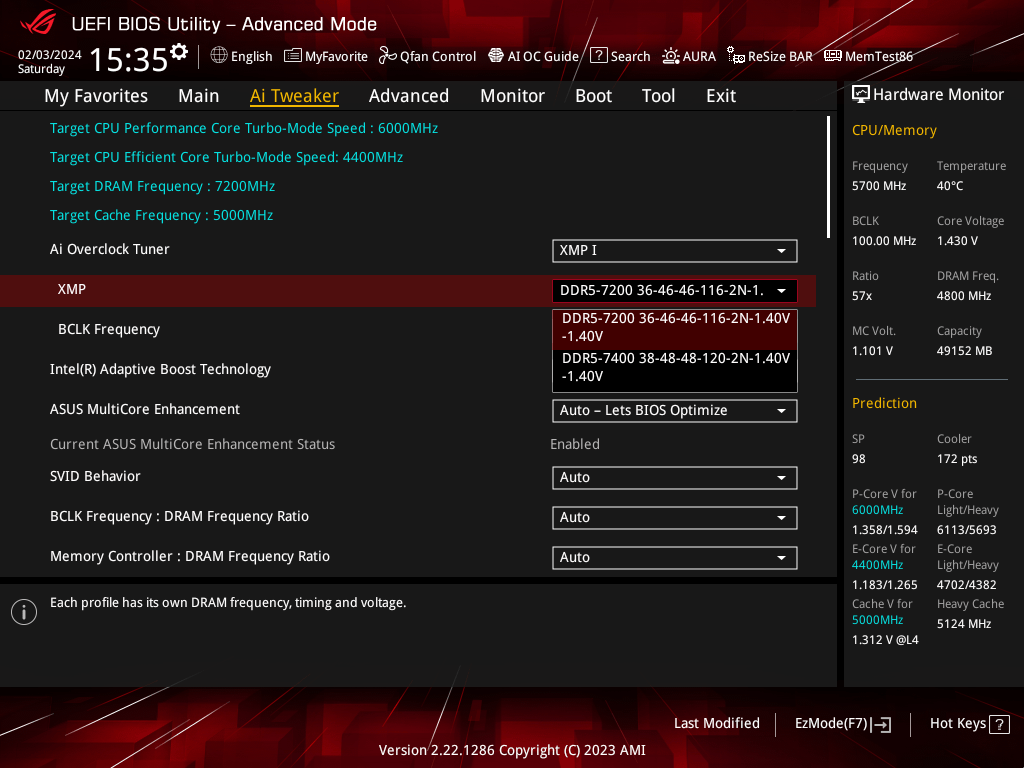The image size is (1024, 768).
Task: Click Target CPU Performance Core Turbo-Mode Speed text
Action: click(244, 129)
